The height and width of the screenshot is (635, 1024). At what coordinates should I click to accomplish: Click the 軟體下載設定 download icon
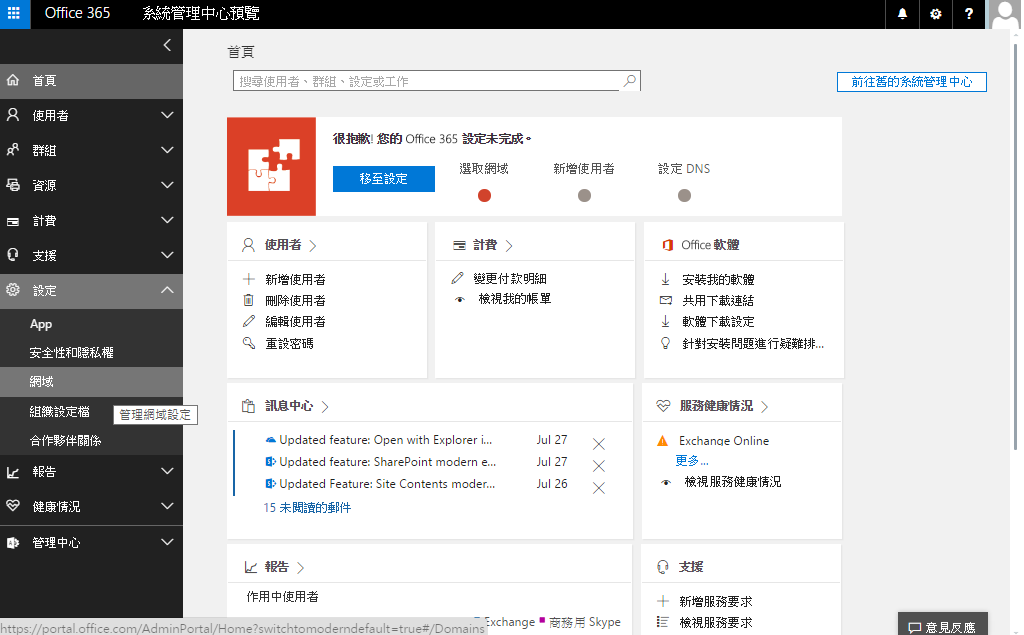(x=665, y=321)
